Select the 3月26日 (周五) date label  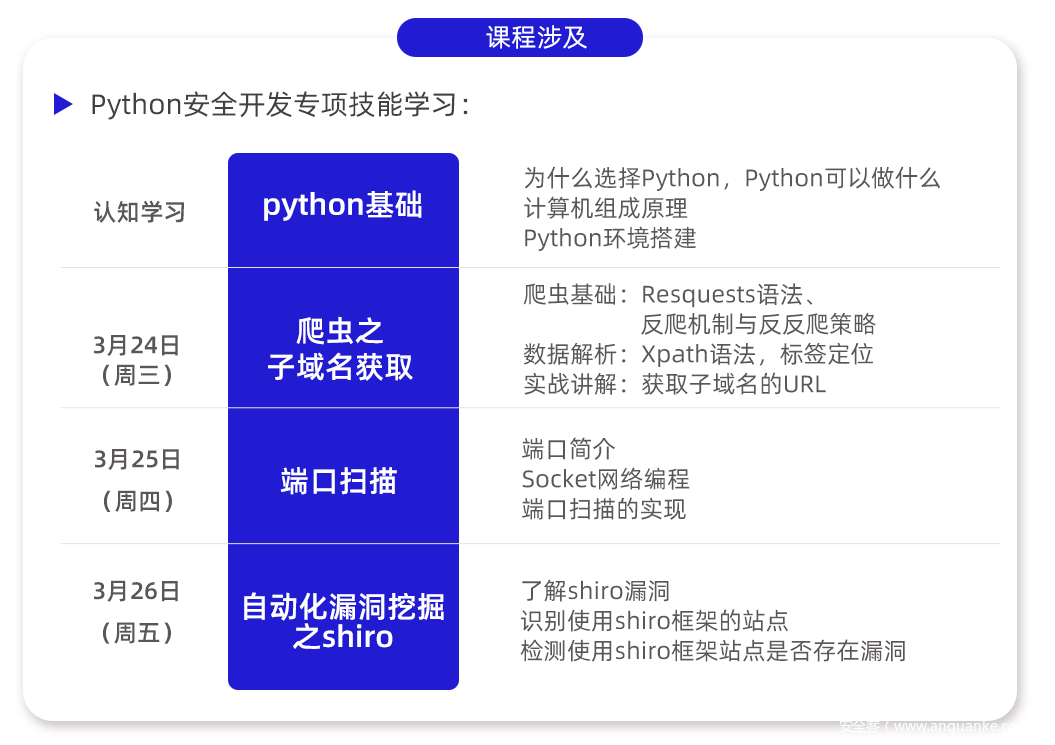point(137,611)
